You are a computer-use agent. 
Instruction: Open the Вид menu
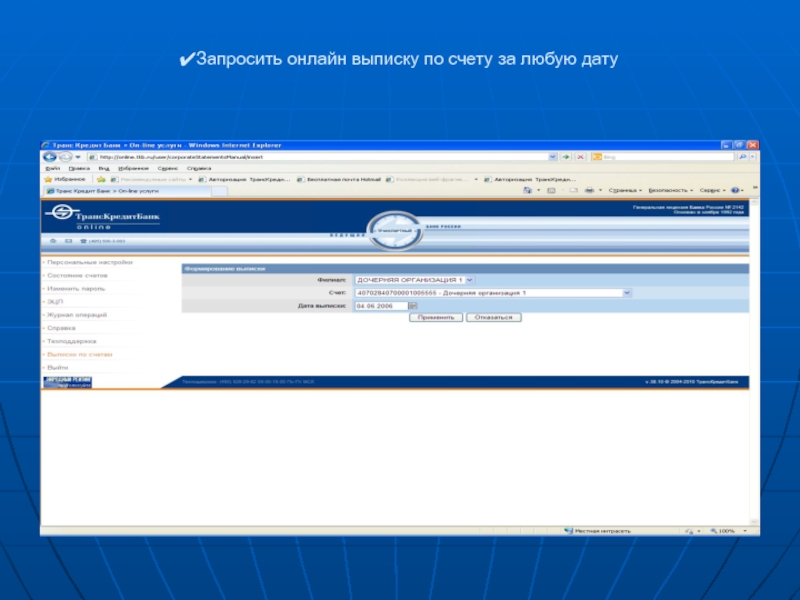point(104,168)
